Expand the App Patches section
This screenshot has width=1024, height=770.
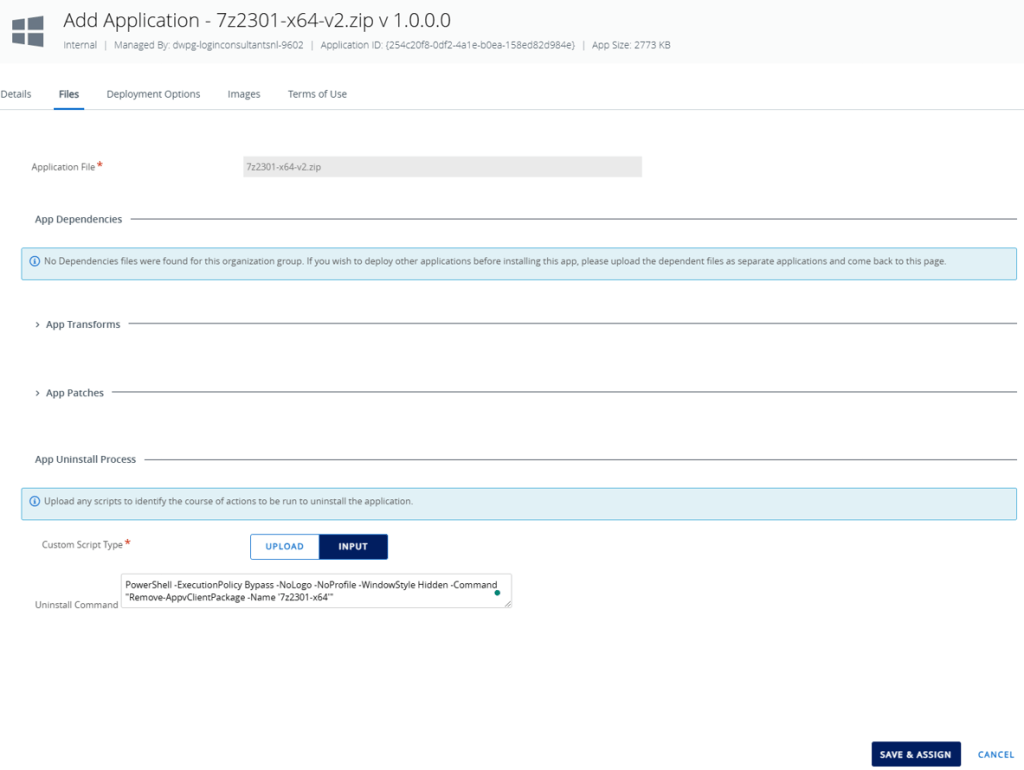pyautogui.click(x=70, y=393)
